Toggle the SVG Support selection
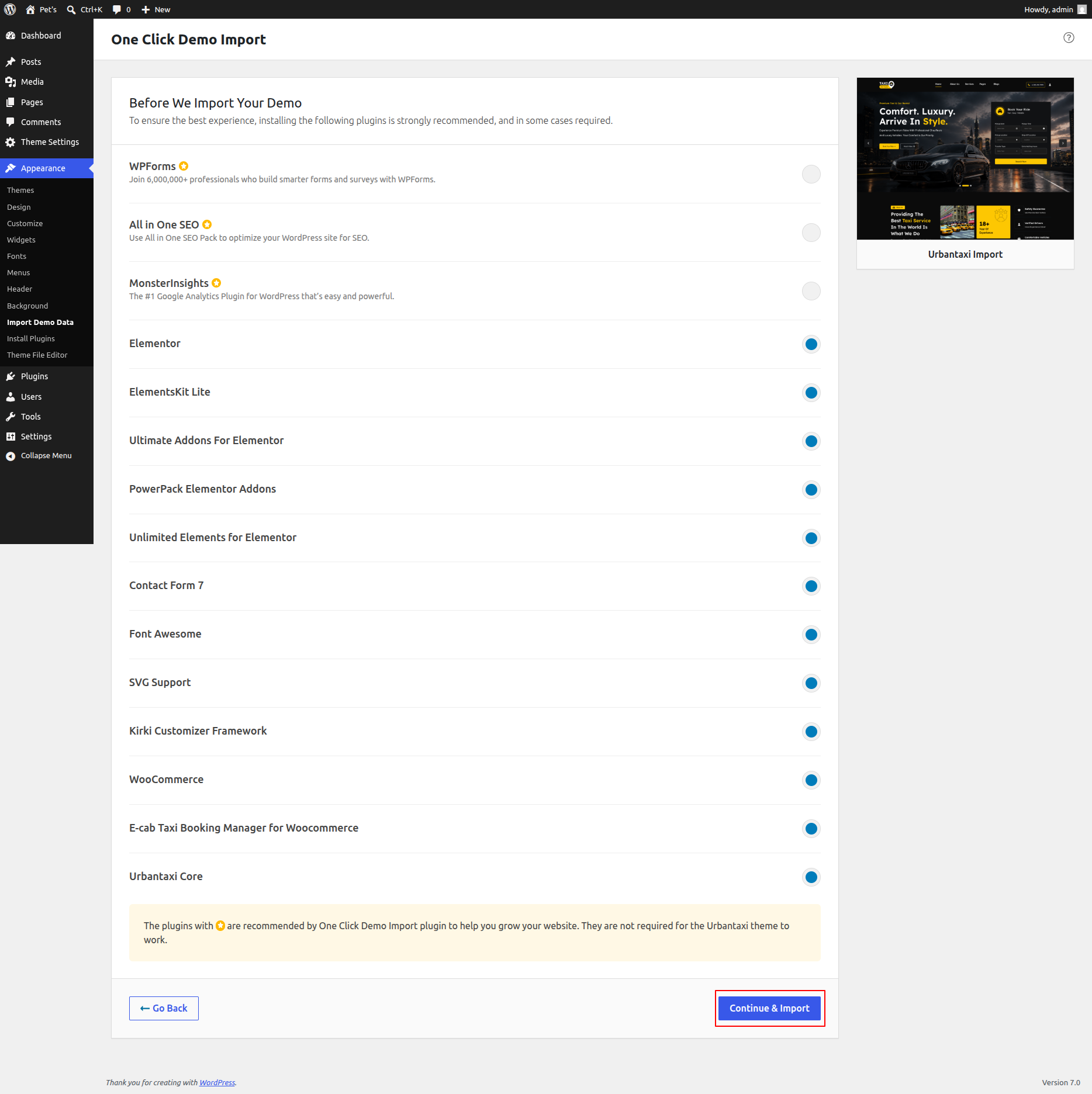 point(811,683)
